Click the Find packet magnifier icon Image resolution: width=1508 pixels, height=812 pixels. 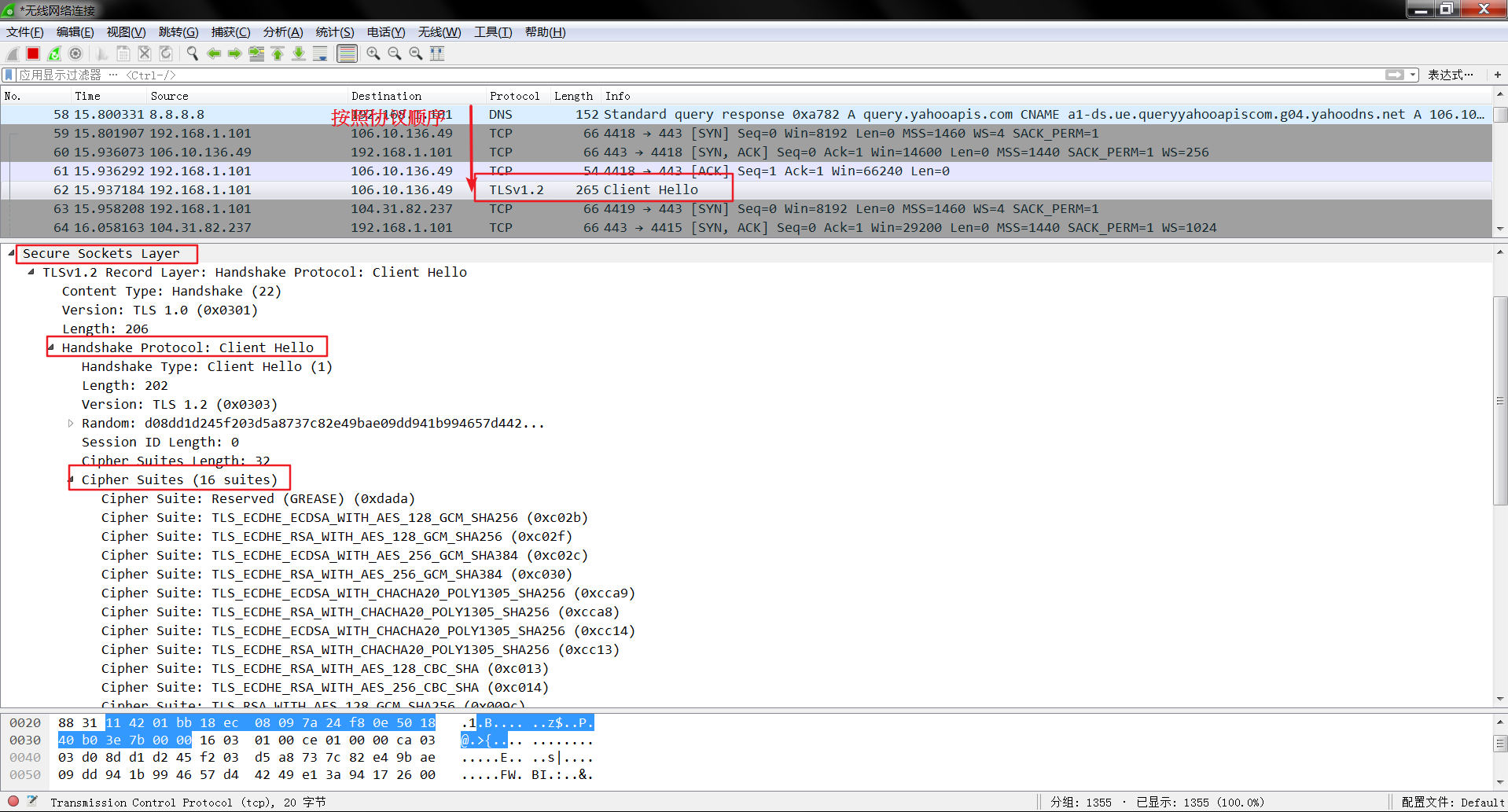193,53
